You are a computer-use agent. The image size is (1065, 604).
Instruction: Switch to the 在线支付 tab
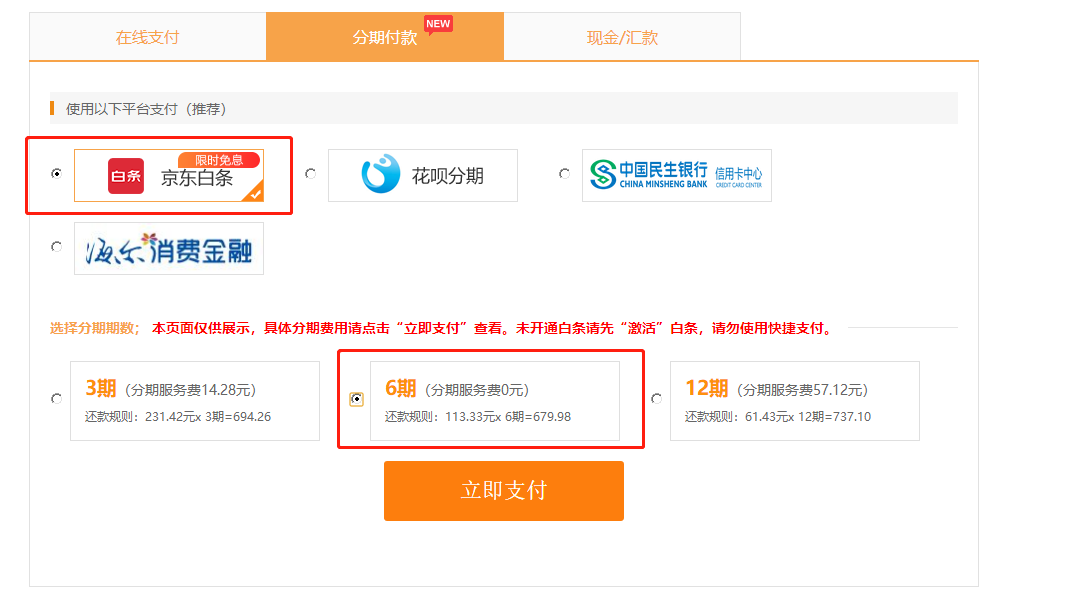(x=145, y=34)
